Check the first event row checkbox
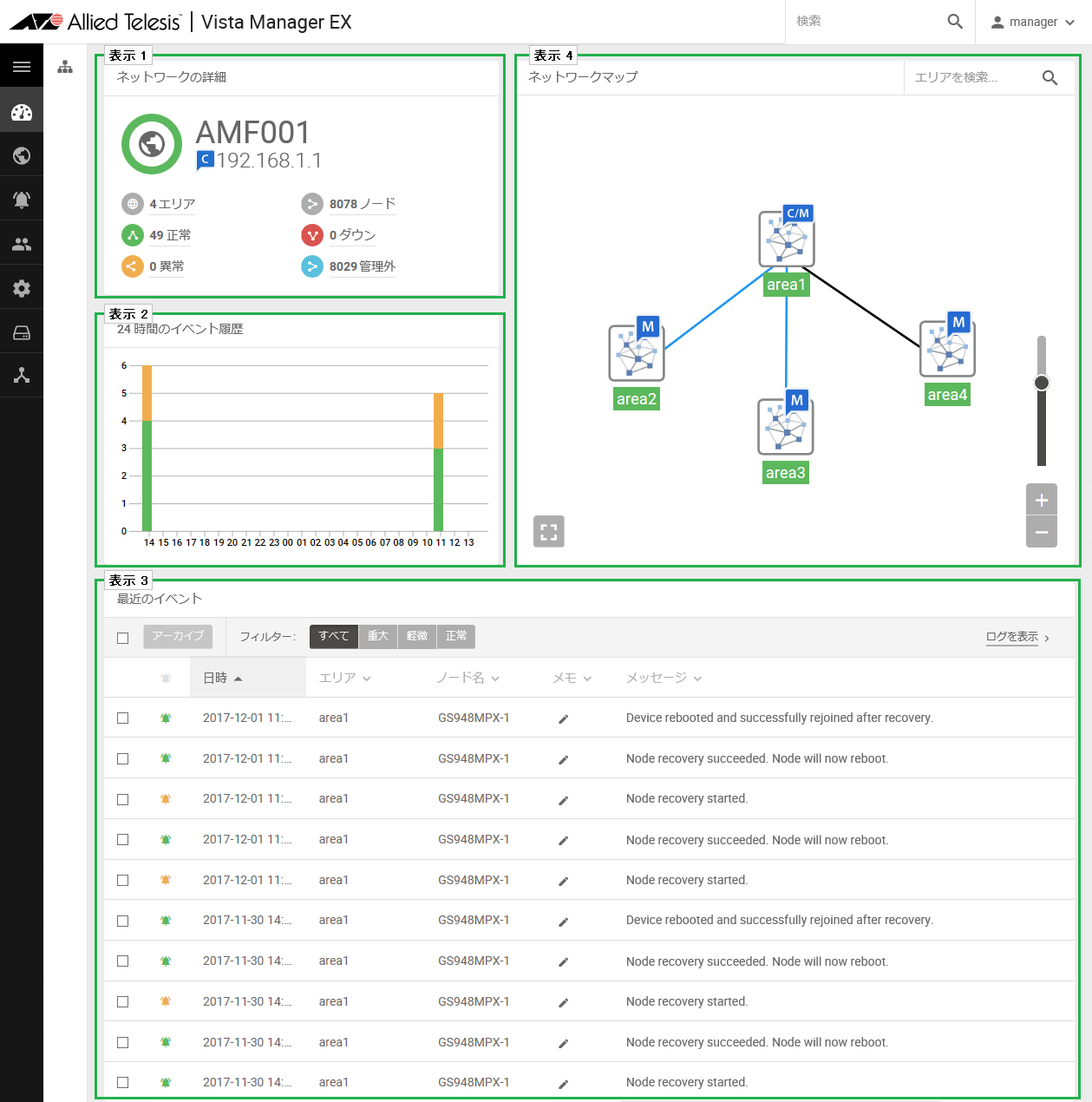The width and height of the screenshot is (1092, 1102). (122, 718)
